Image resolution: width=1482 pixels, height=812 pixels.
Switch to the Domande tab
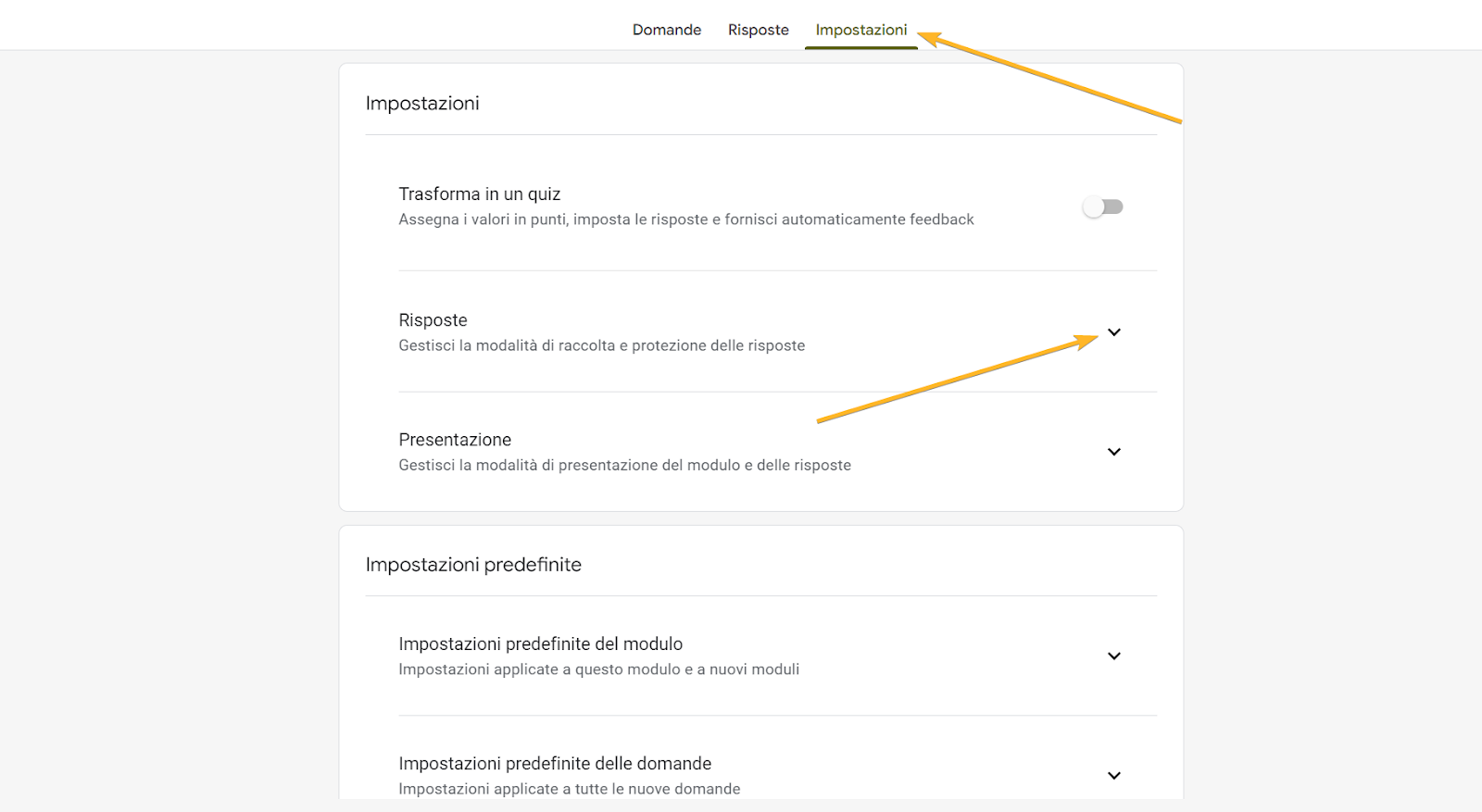pyautogui.click(x=666, y=30)
